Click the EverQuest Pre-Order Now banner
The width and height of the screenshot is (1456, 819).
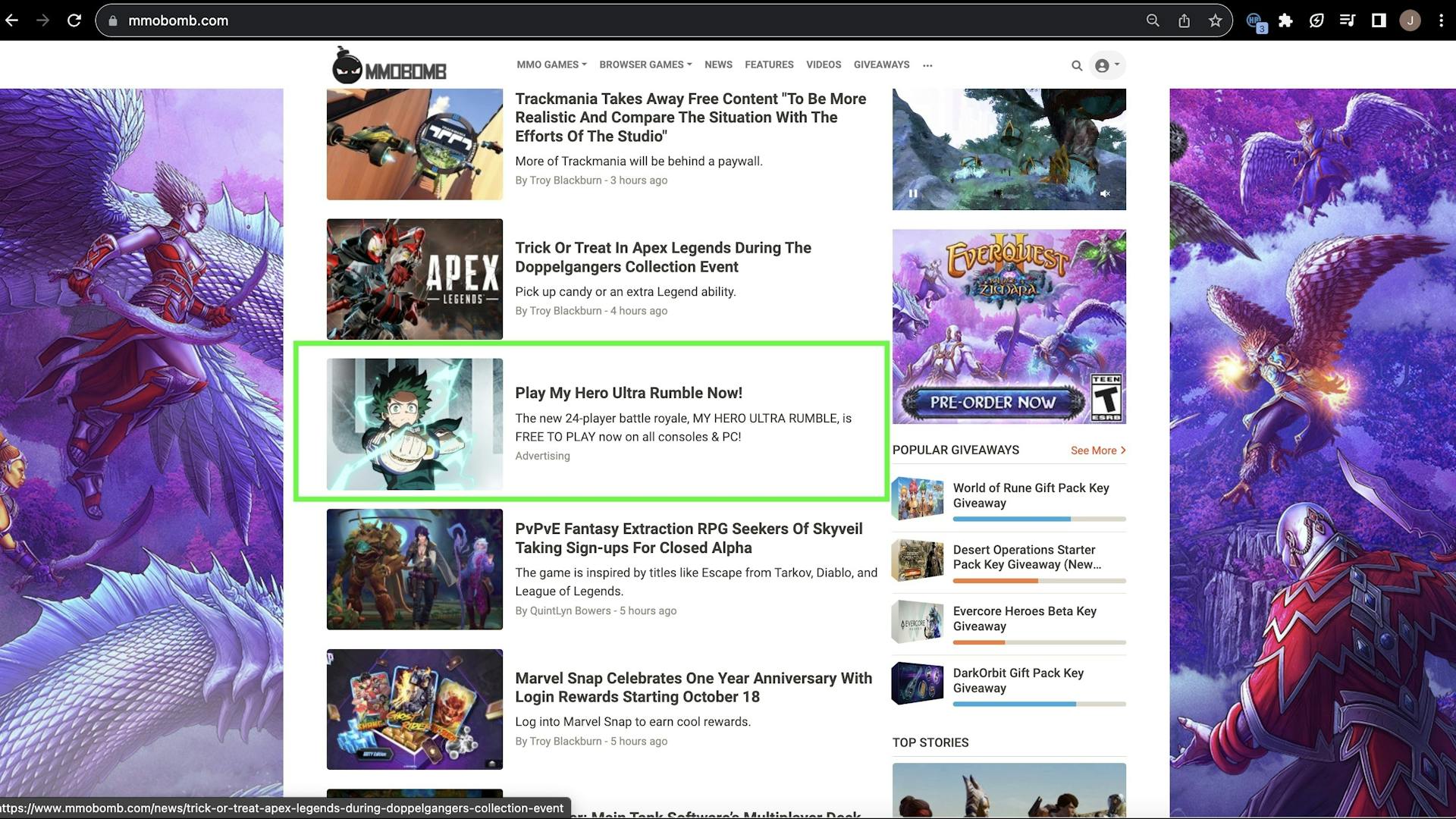(1009, 327)
